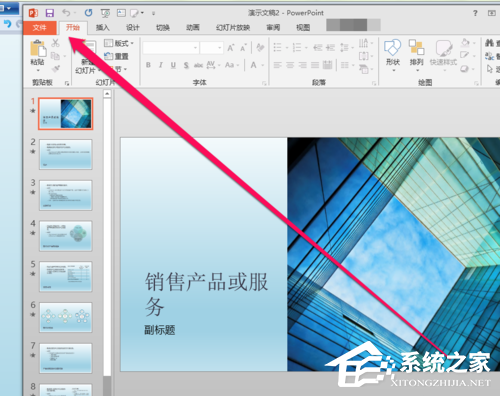Viewport: 500px width, 396px height.
Task: Click the 重置 Reset button
Action: coord(116,56)
